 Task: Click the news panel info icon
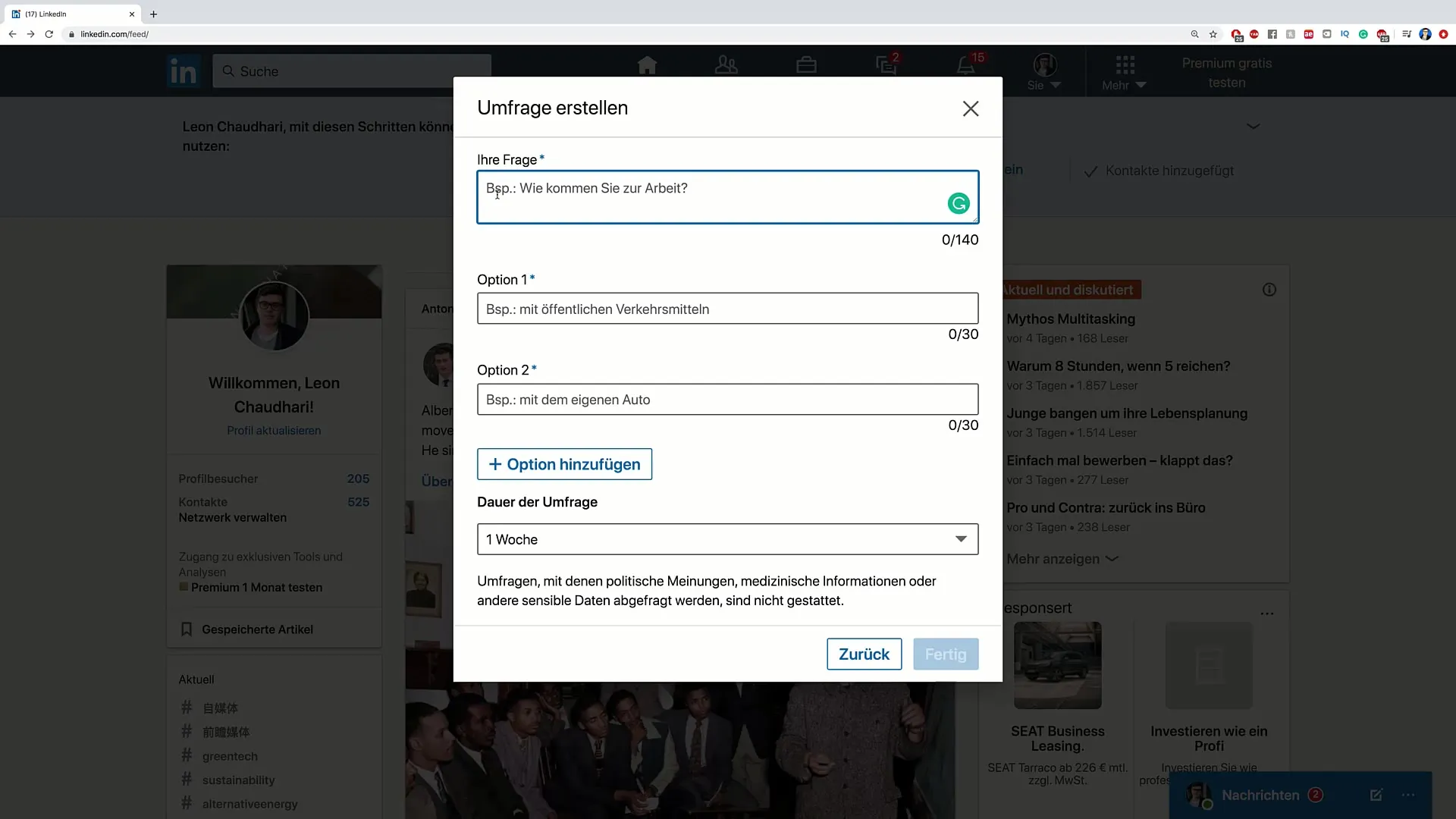coord(1269,290)
